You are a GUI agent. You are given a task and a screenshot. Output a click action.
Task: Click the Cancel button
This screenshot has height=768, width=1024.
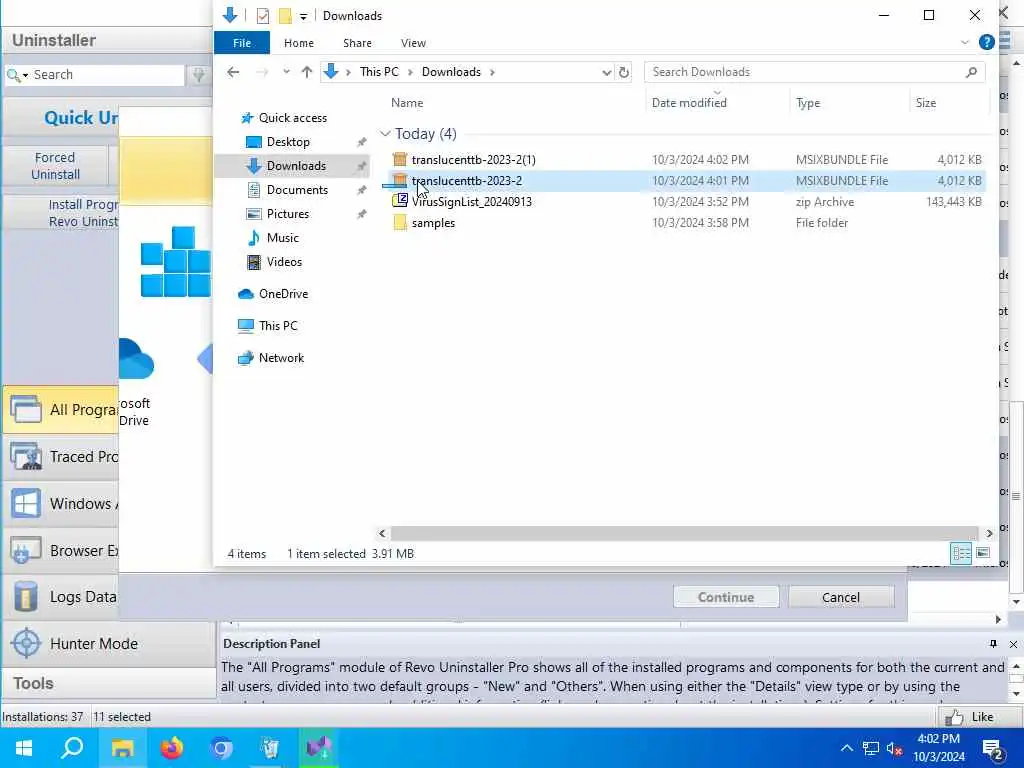point(840,597)
